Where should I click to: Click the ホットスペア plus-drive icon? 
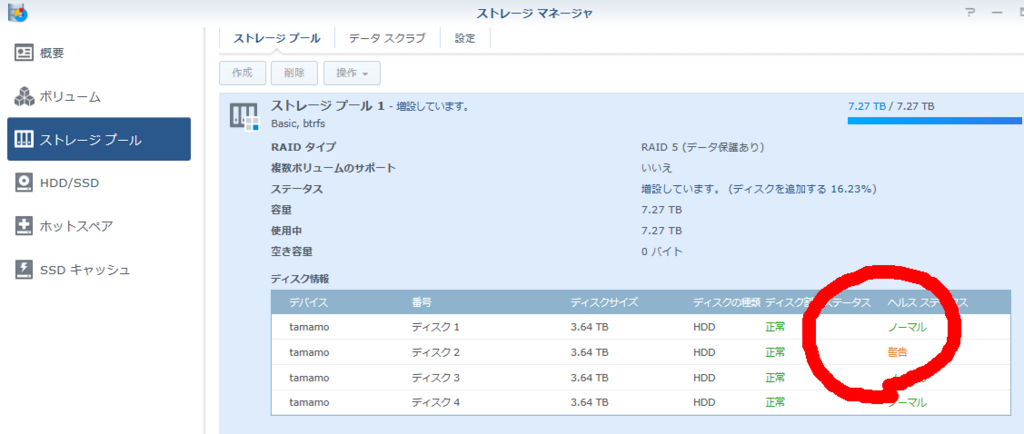coord(24,226)
